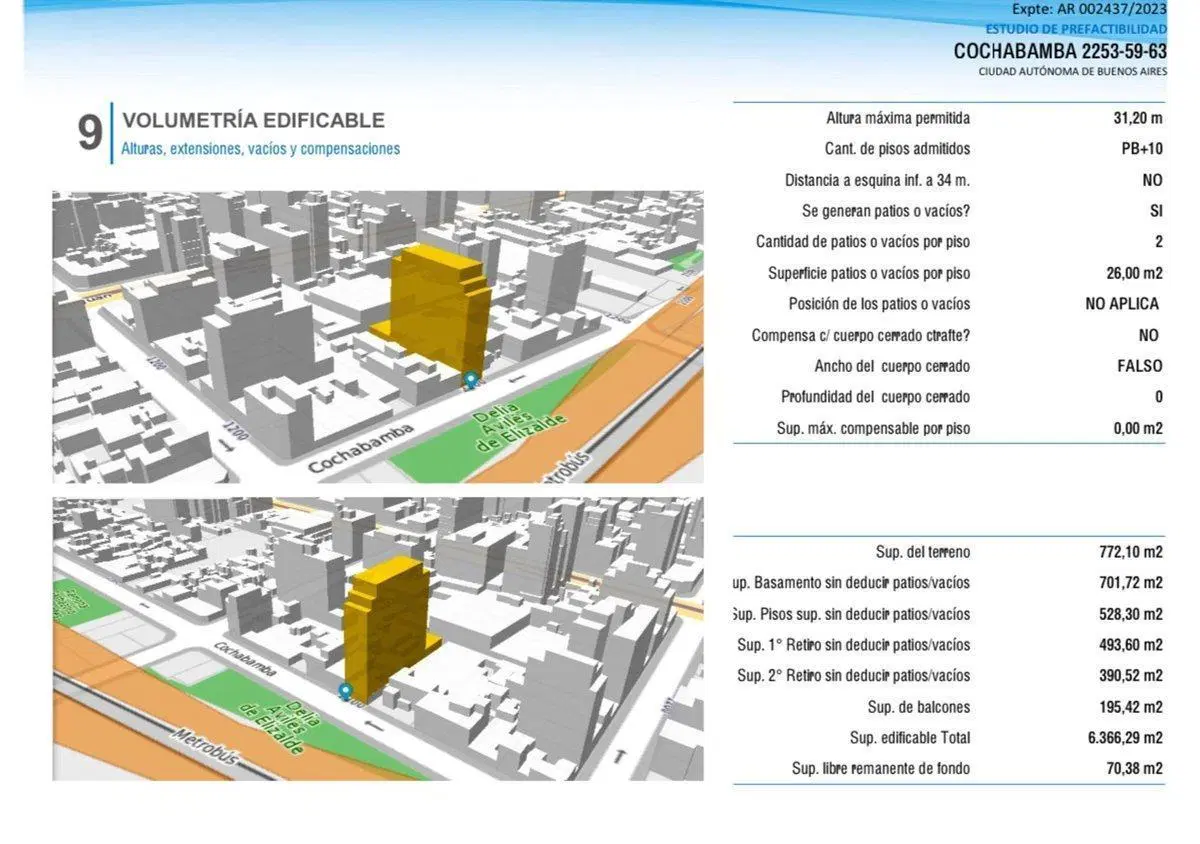Viewport: 1200px width, 844px height.
Task: Click the subtitle 'Alturas, extensiones, vacíos y compensaciones'
Action: pyautogui.click(x=261, y=149)
